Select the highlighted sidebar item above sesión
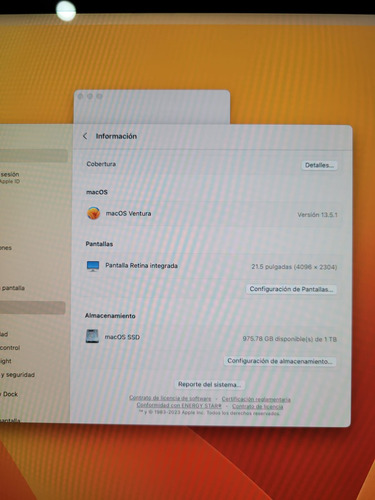 pos(33,156)
